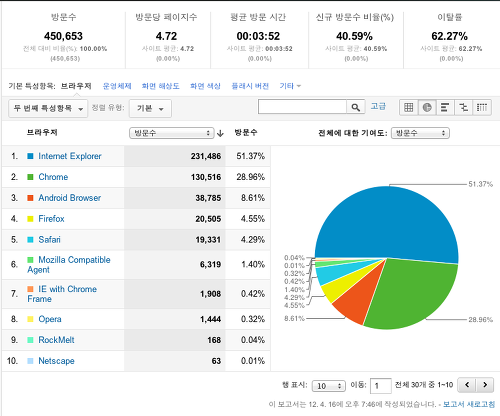Open the 두 번째 특성항목 dropdown

[x=48, y=108]
